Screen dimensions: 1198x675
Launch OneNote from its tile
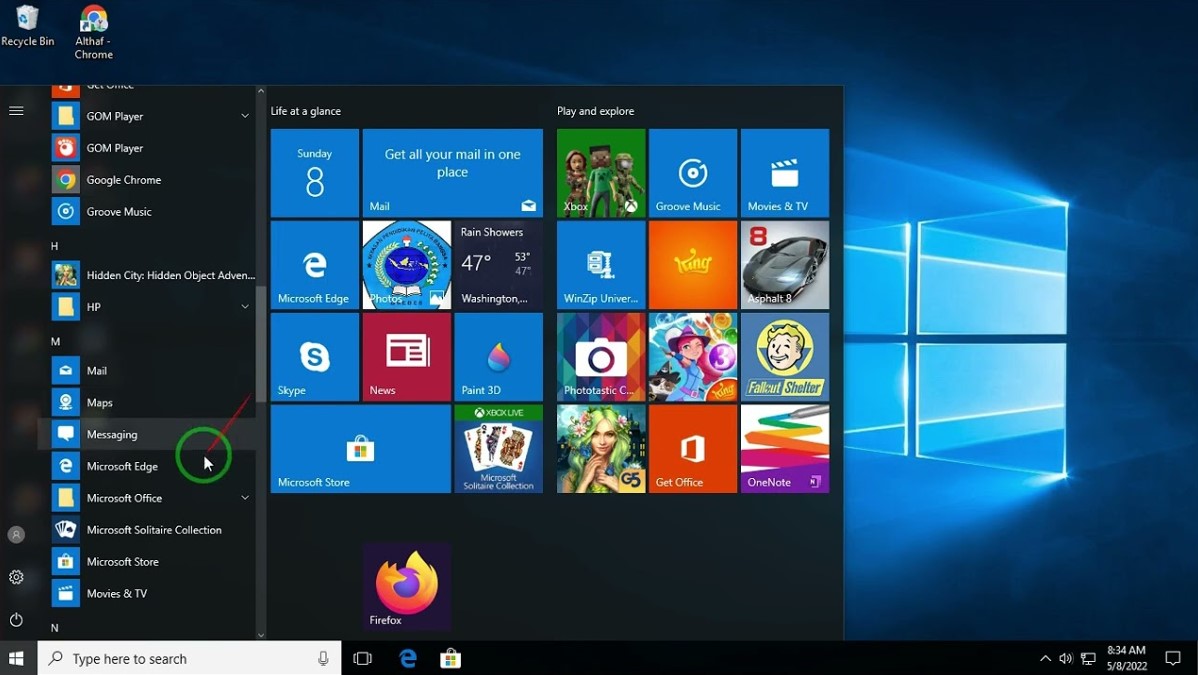pos(784,448)
